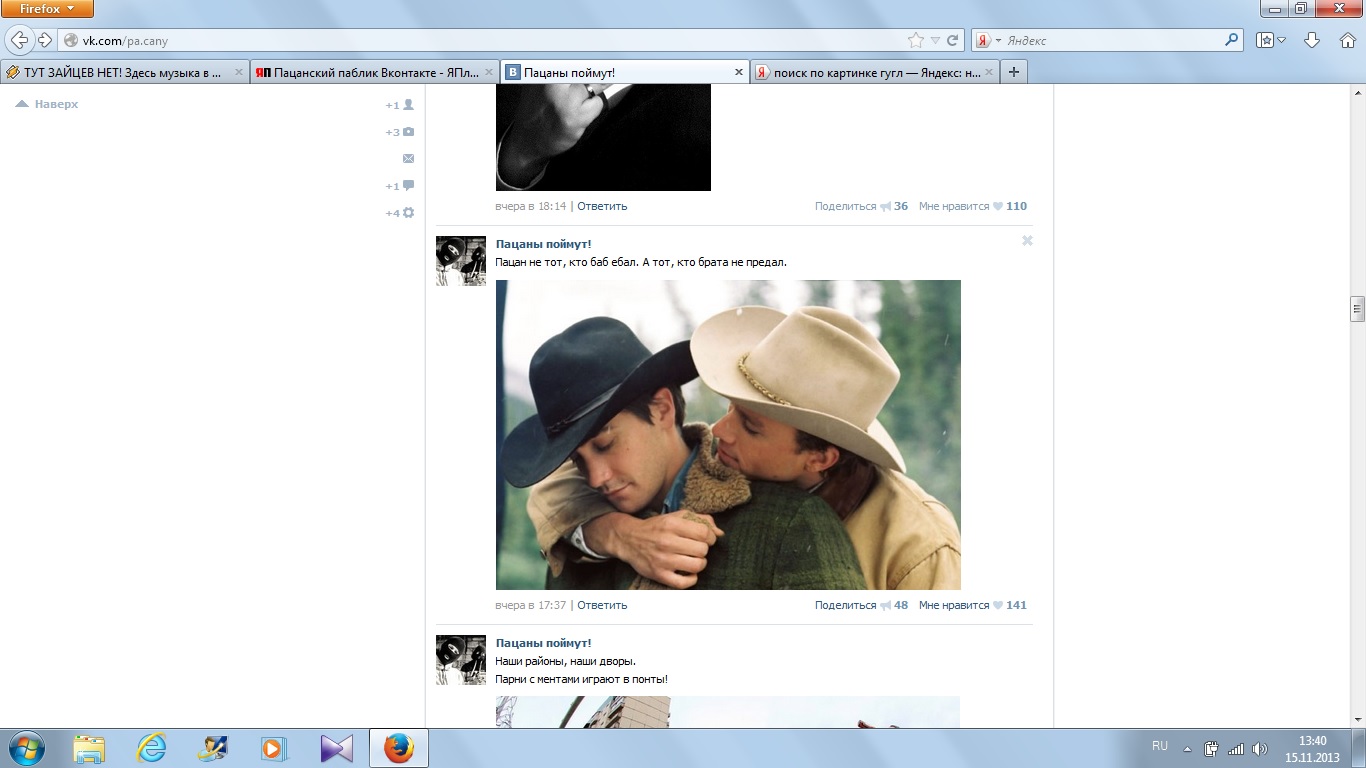Launch Windows Explorer from the taskbar
Viewport: 1366px width, 768px height.
(89, 748)
